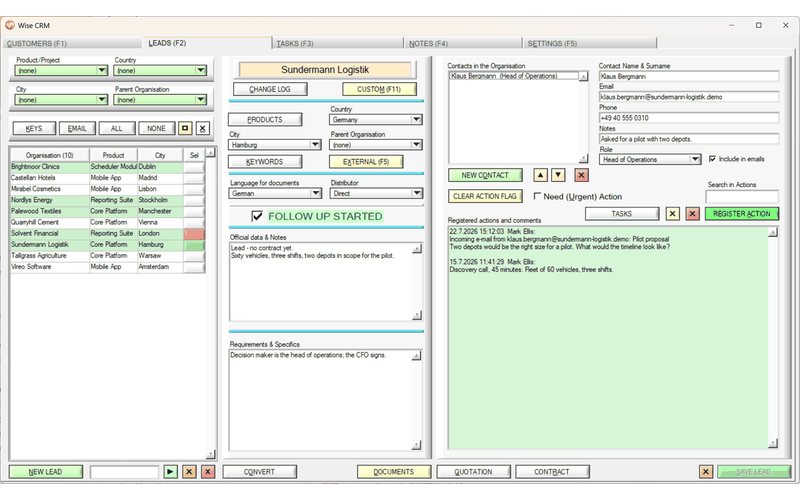The image size is (800, 500).
Task: Go to the SETTINGS (F5) tab
Action: pos(590,43)
